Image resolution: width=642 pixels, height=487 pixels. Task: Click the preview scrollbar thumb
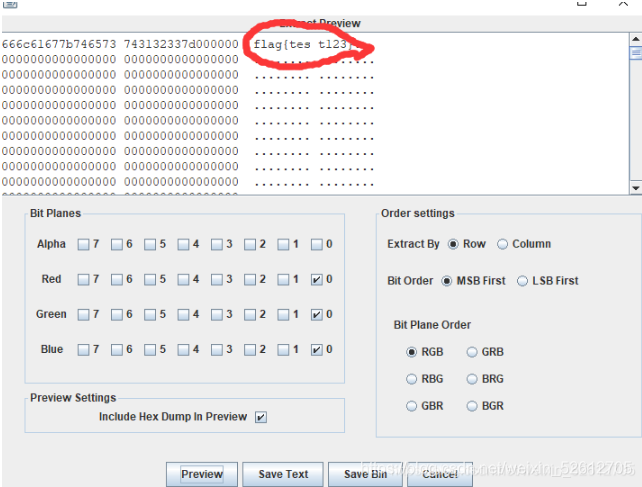[x=635, y=53]
